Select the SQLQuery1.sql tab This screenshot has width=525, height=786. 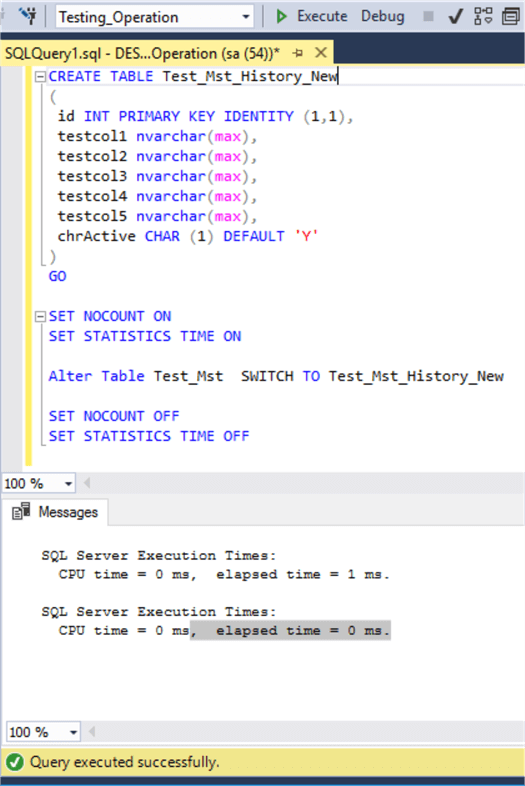[x=142, y=53]
